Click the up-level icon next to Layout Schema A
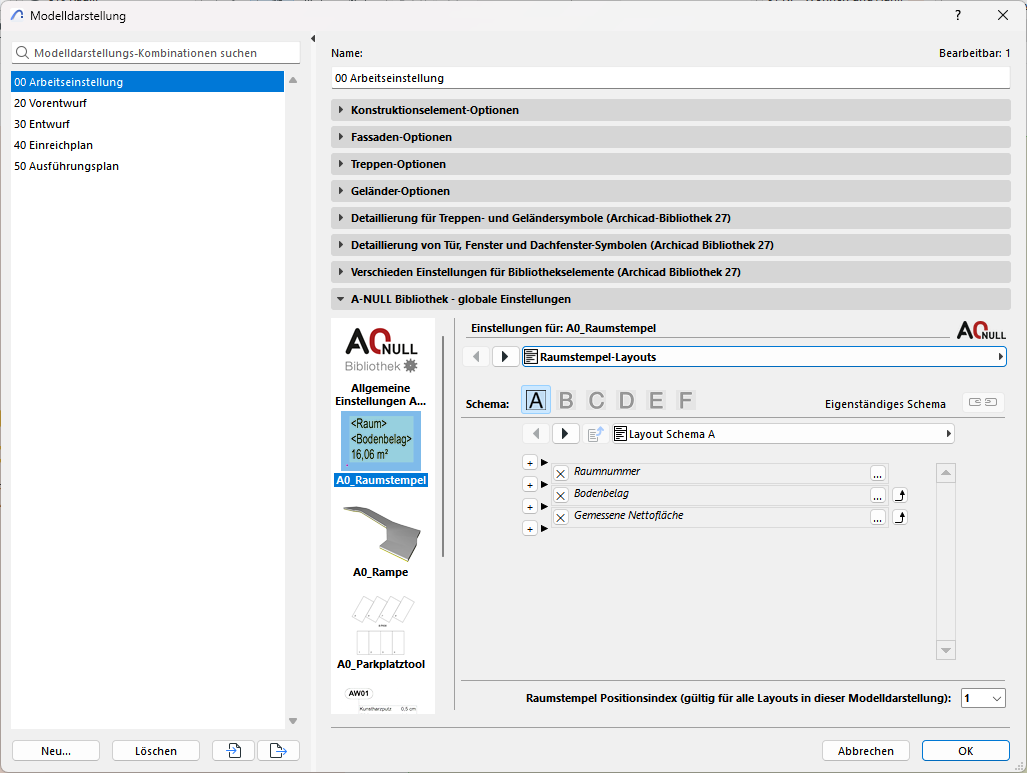The height and width of the screenshot is (773, 1027). click(x=595, y=434)
